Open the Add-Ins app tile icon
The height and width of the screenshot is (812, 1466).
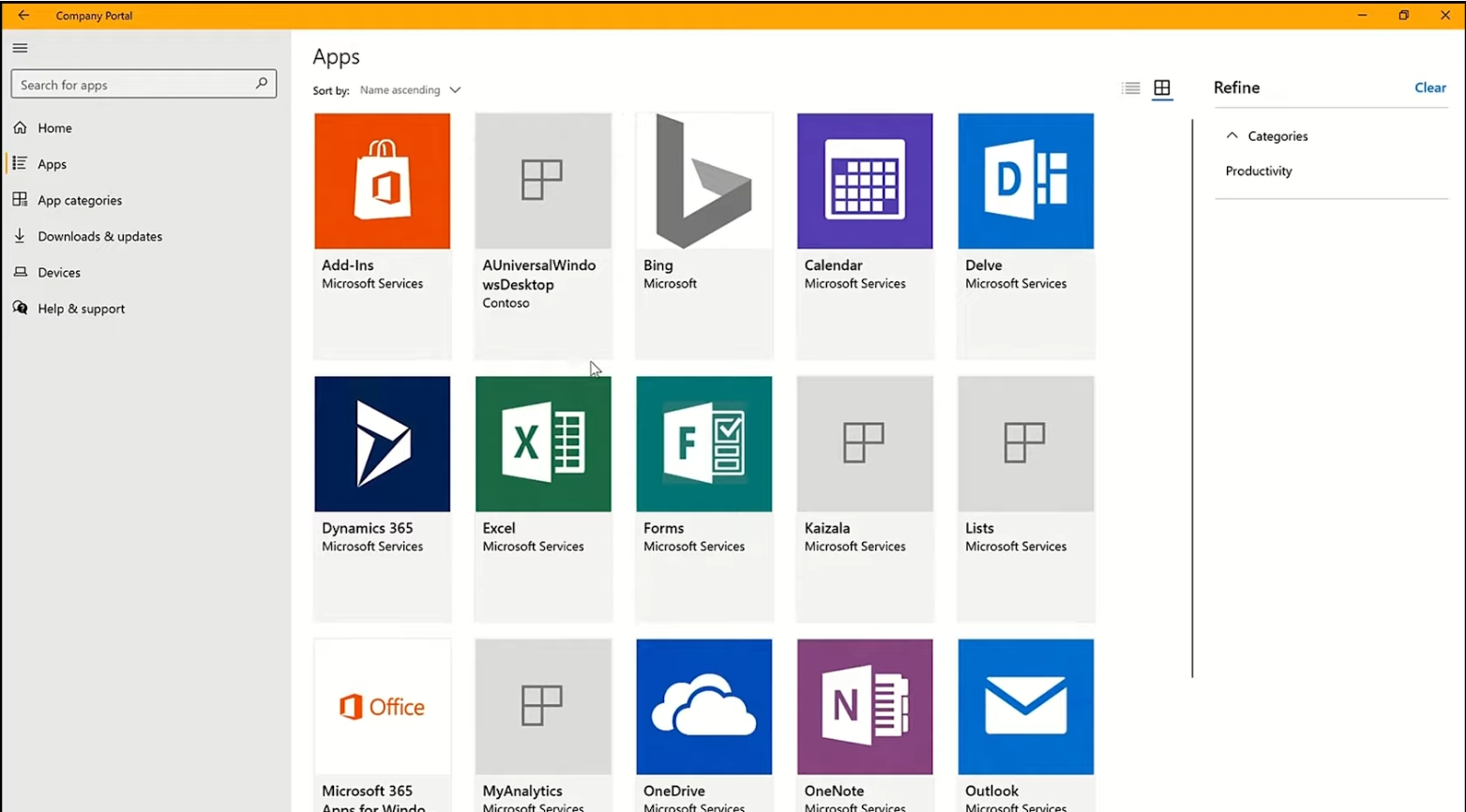(x=382, y=181)
